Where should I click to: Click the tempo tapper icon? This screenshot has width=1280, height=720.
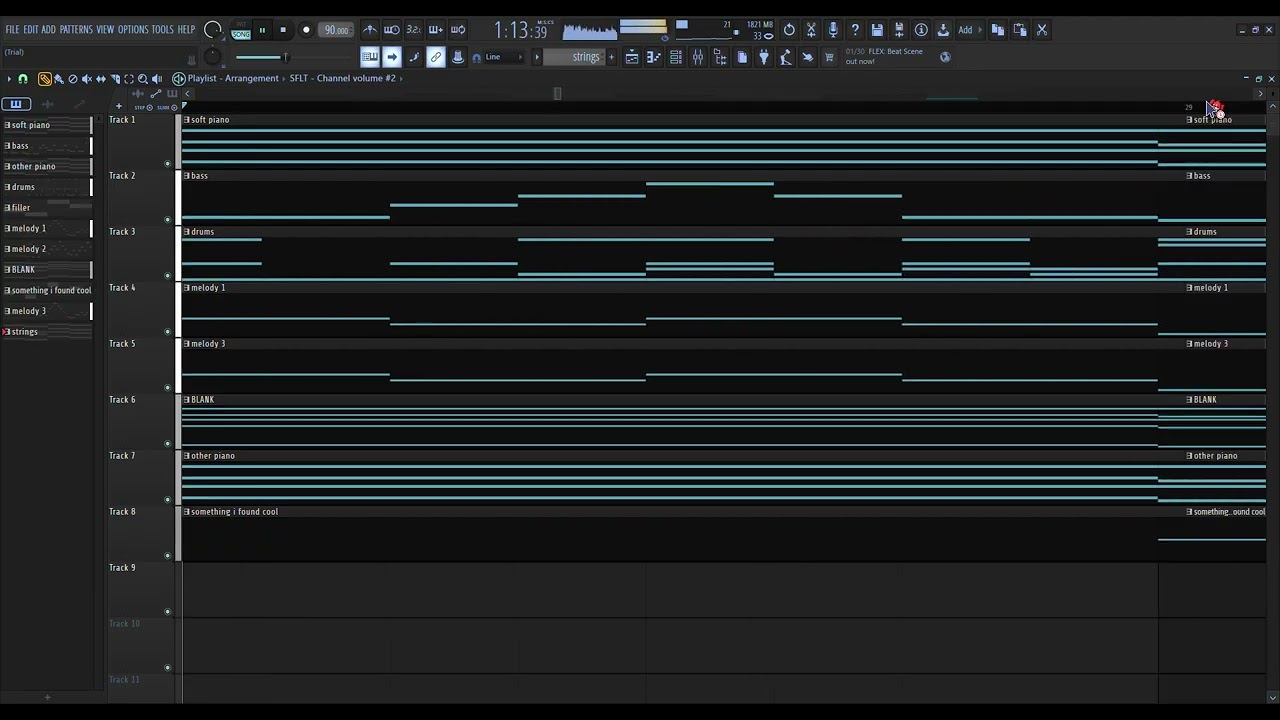pos(786,57)
